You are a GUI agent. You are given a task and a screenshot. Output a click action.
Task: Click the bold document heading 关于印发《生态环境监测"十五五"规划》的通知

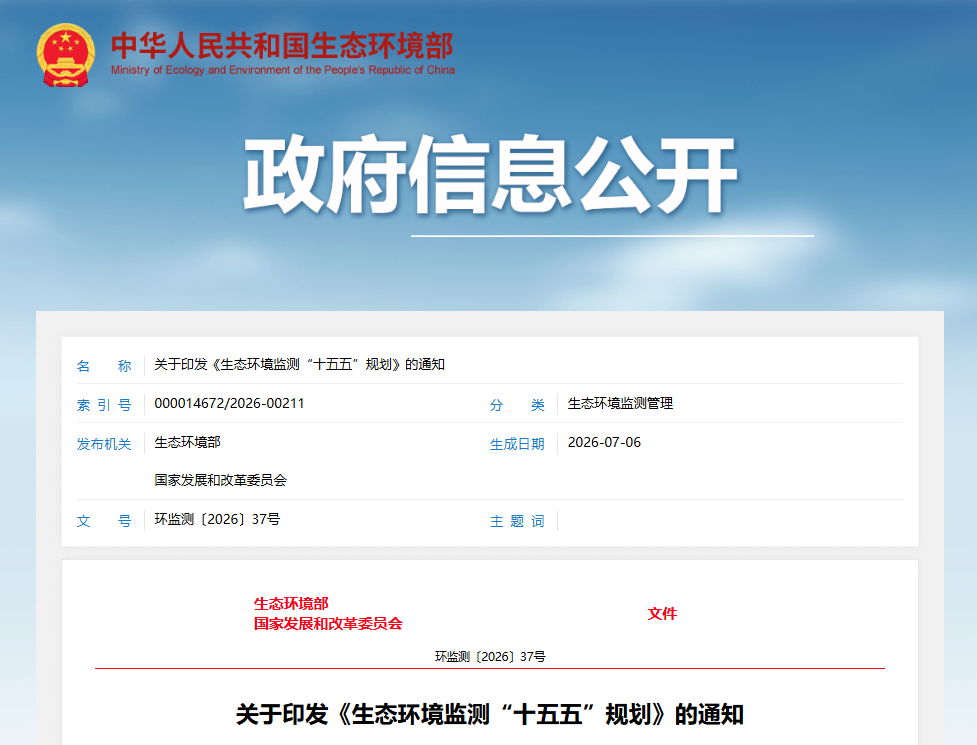(490, 714)
